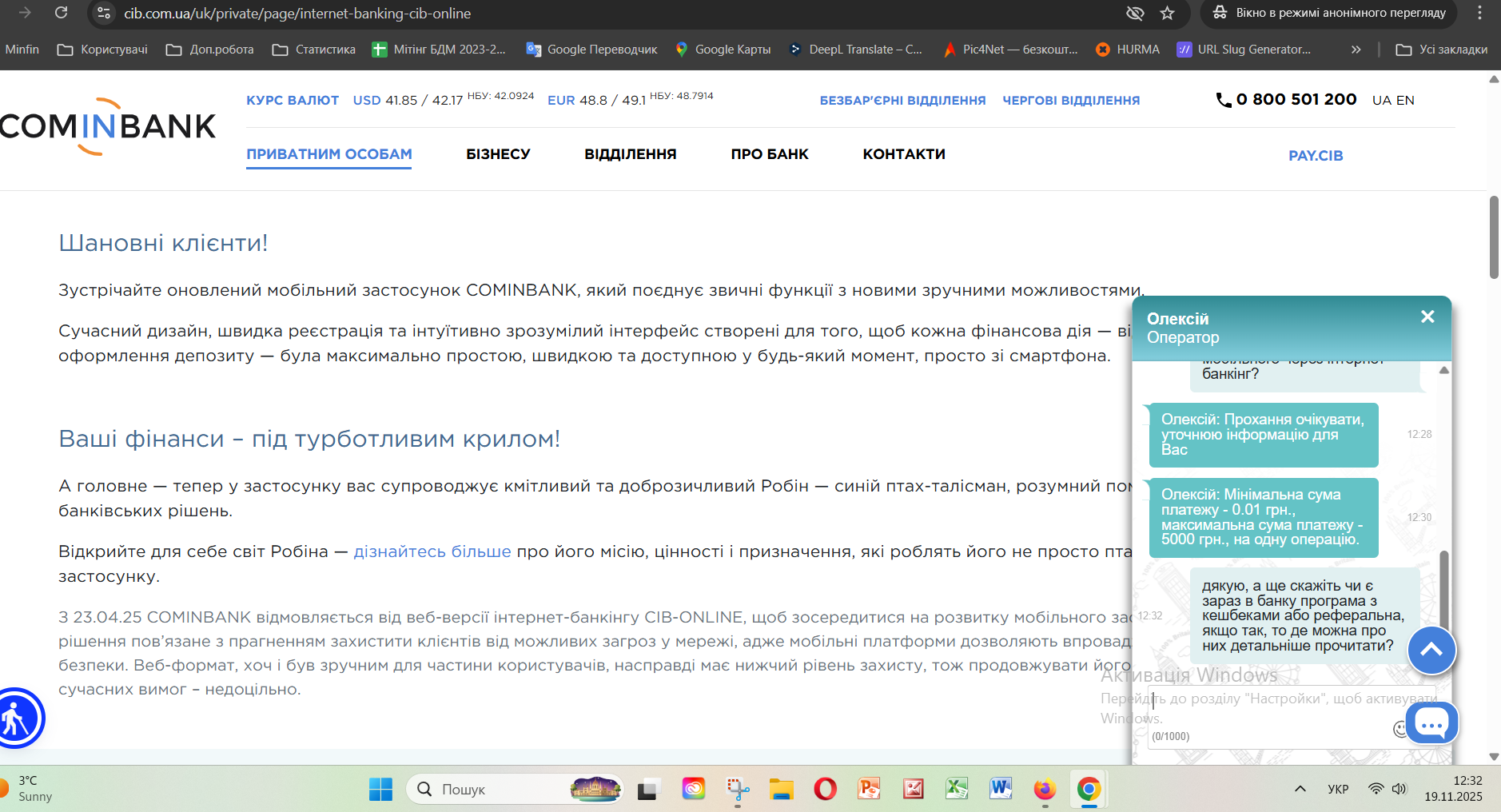Viewport: 1501px width, 812px height.
Task: Select ПРИВАТНИМ ОСОБАМ menu item
Action: [x=328, y=154]
